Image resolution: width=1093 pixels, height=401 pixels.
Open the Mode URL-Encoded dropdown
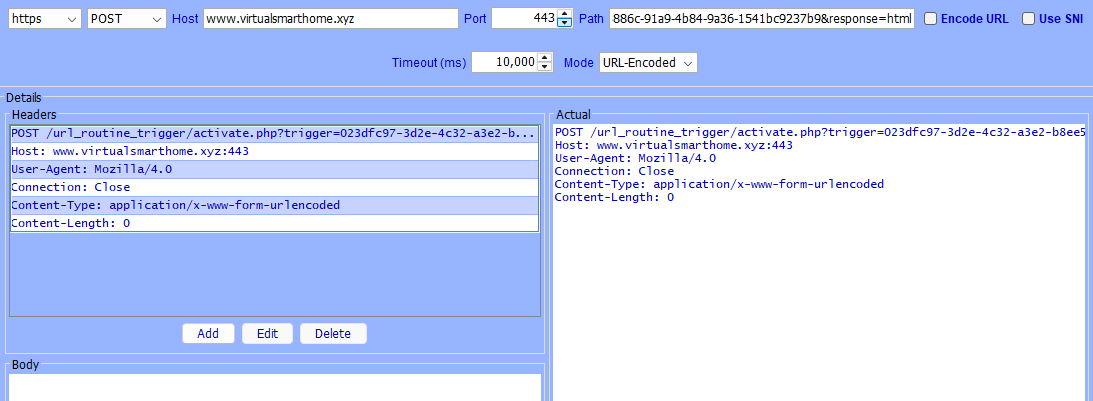(648, 62)
